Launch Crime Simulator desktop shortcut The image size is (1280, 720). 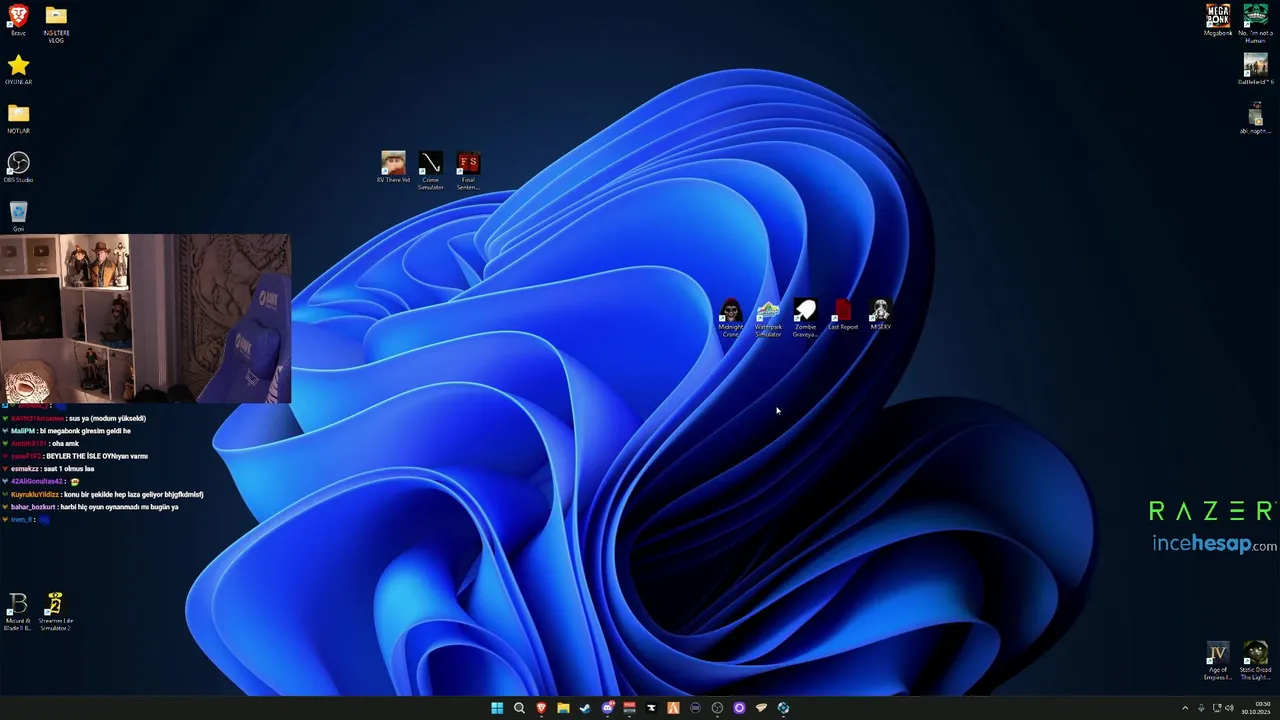tap(430, 170)
